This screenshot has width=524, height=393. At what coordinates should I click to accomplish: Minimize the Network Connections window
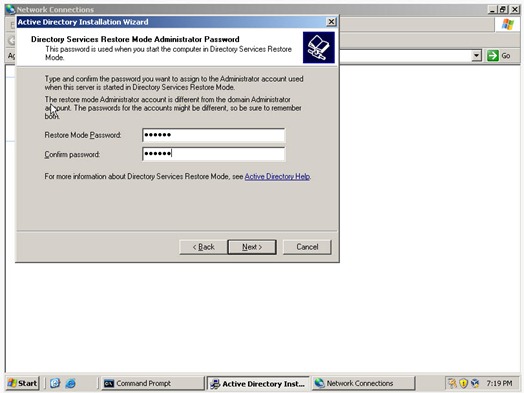[x=493, y=10]
